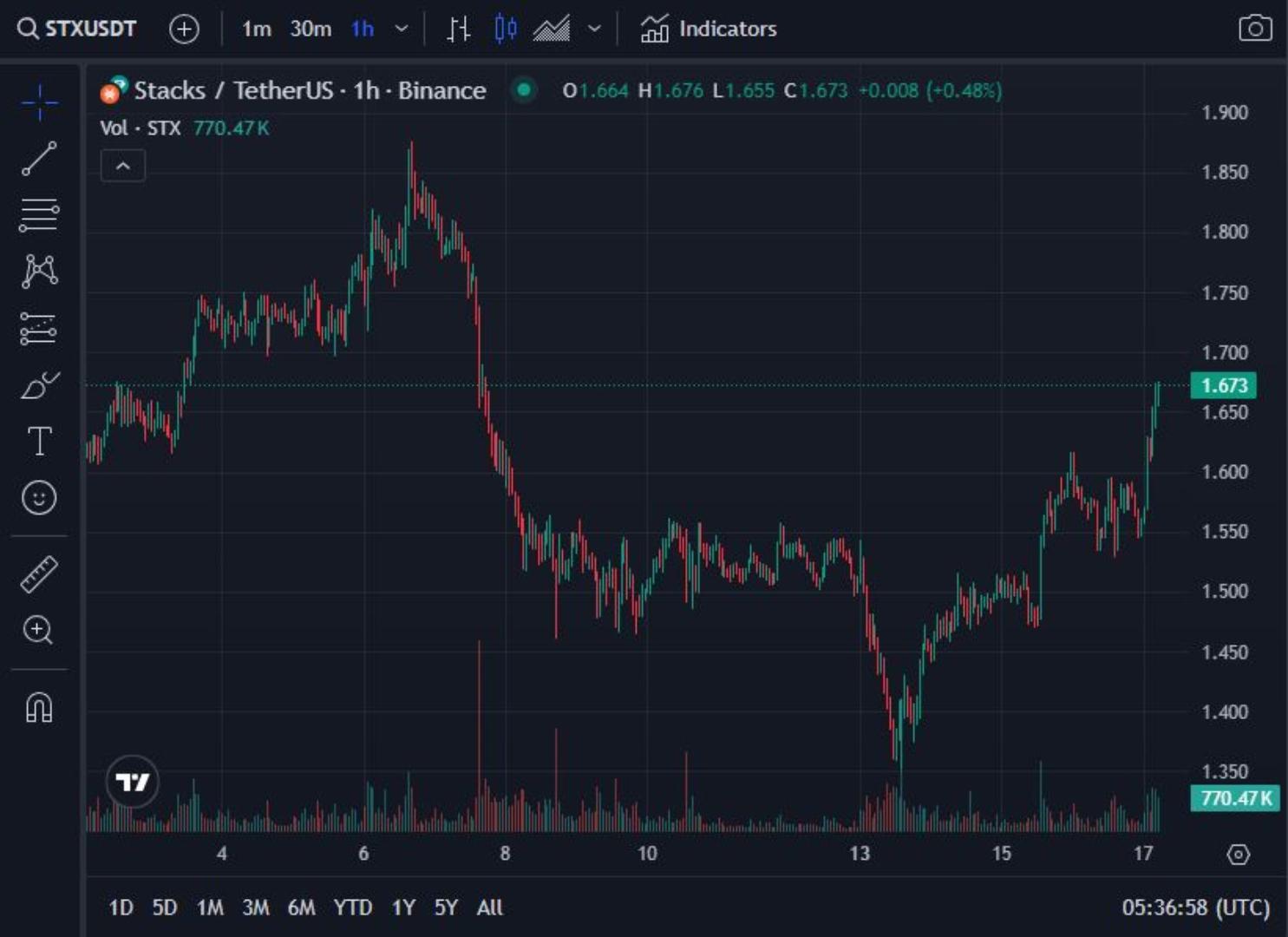Click the volume label 770.47K on axis
Screen dimensions: 1288x937
pos(1236,797)
